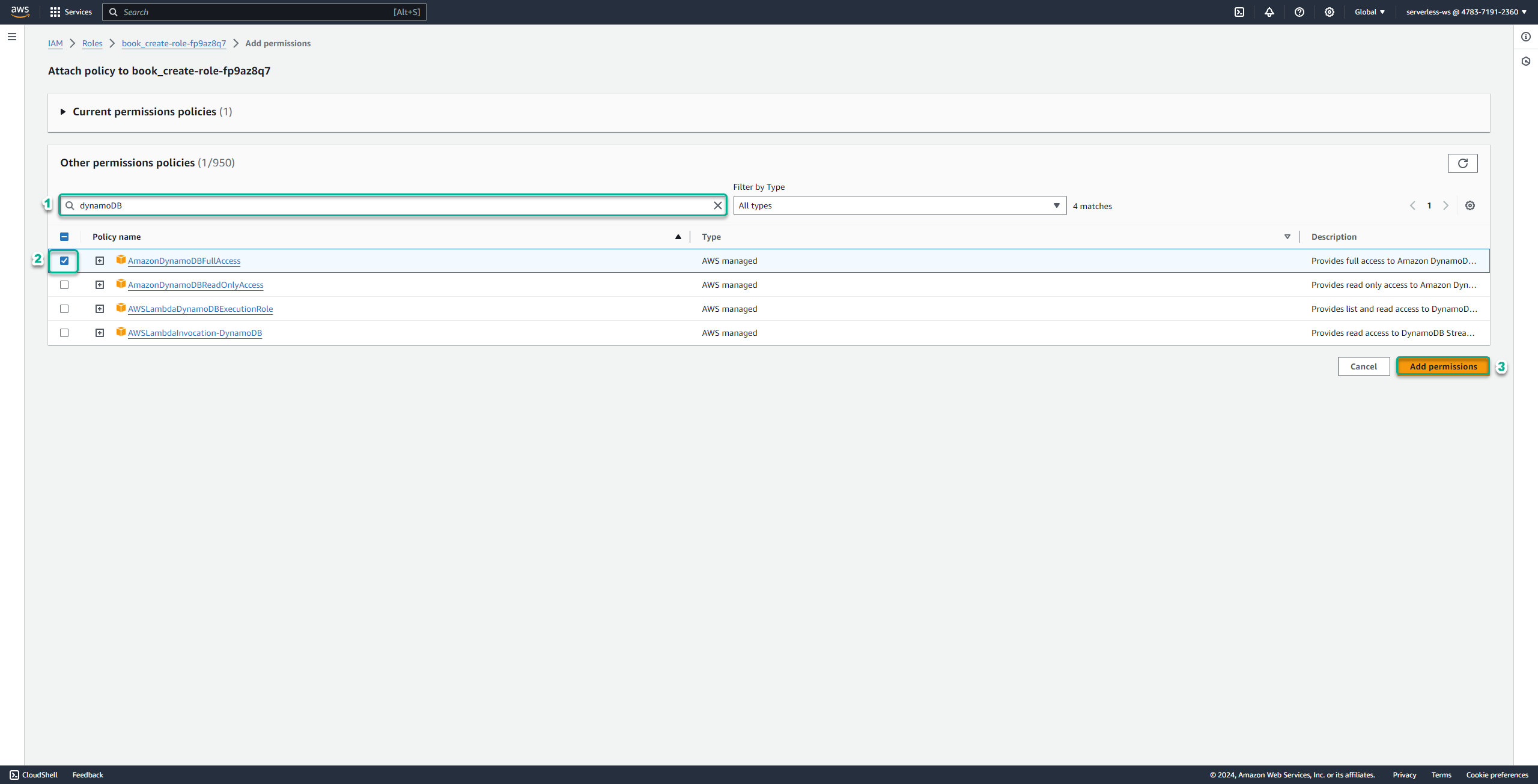The width and height of the screenshot is (1538, 784).
Task: Click the Roles breadcrumb link
Action: coord(91,43)
